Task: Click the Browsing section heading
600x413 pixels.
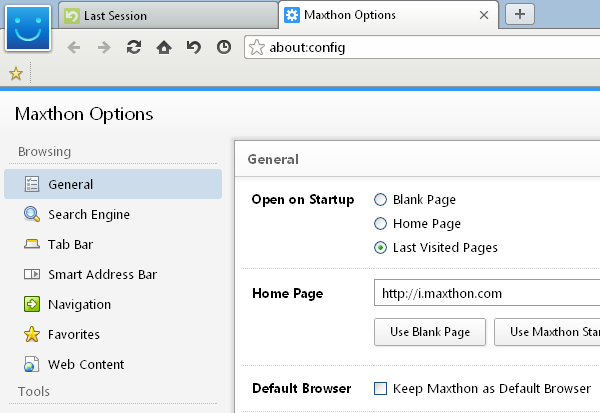Action: pyautogui.click(x=44, y=152)
